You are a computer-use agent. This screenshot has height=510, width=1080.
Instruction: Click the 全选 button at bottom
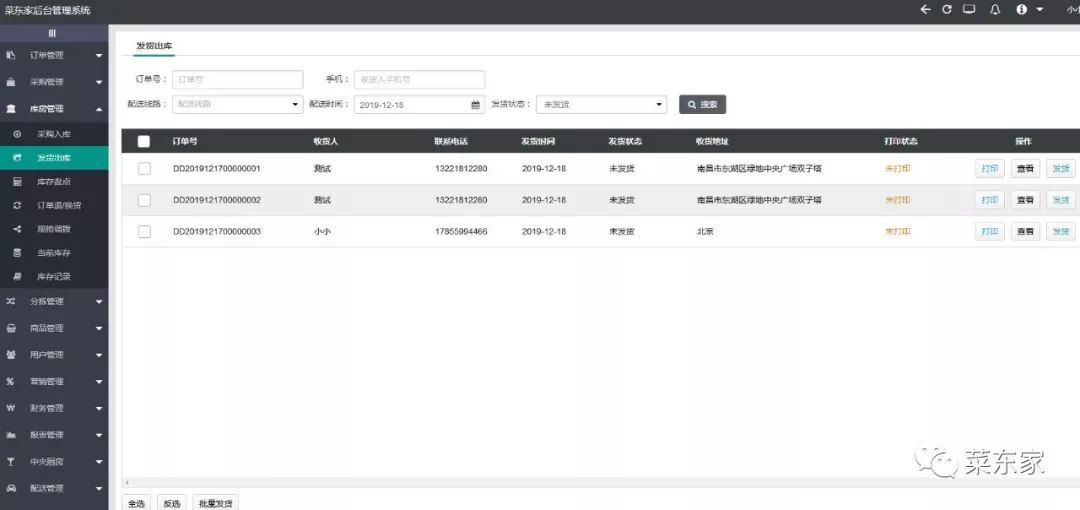136,502
